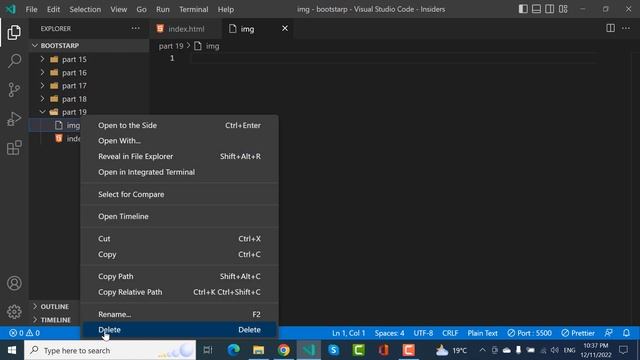Show hidden system tray icons chevron
This screenshot has height=360, width=640.
click(x=482, y=350)
